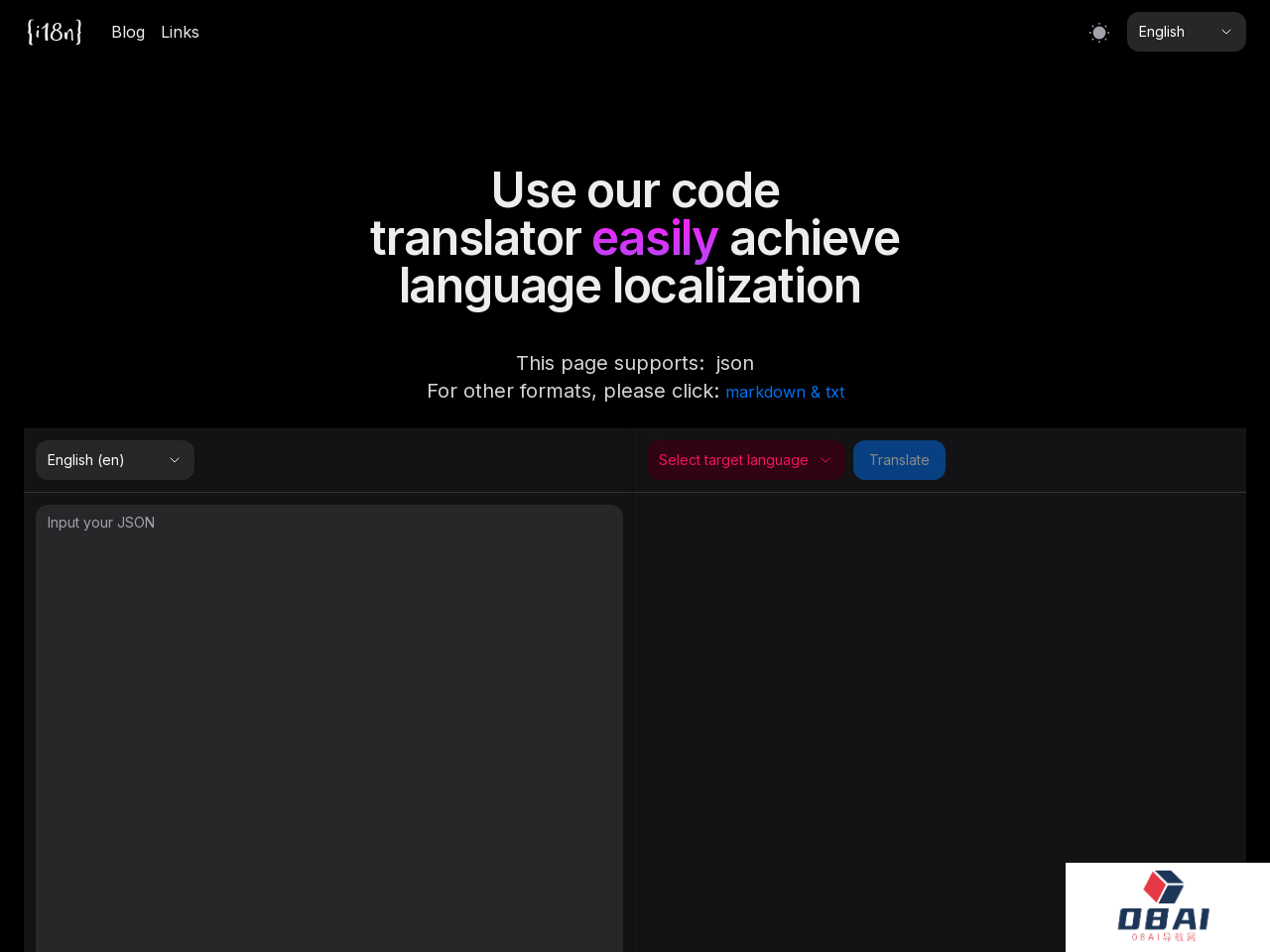Click 'For other formats, please click:' text
The width and height of the screenshot is (1270, 952).
click(x=572, y=391)
